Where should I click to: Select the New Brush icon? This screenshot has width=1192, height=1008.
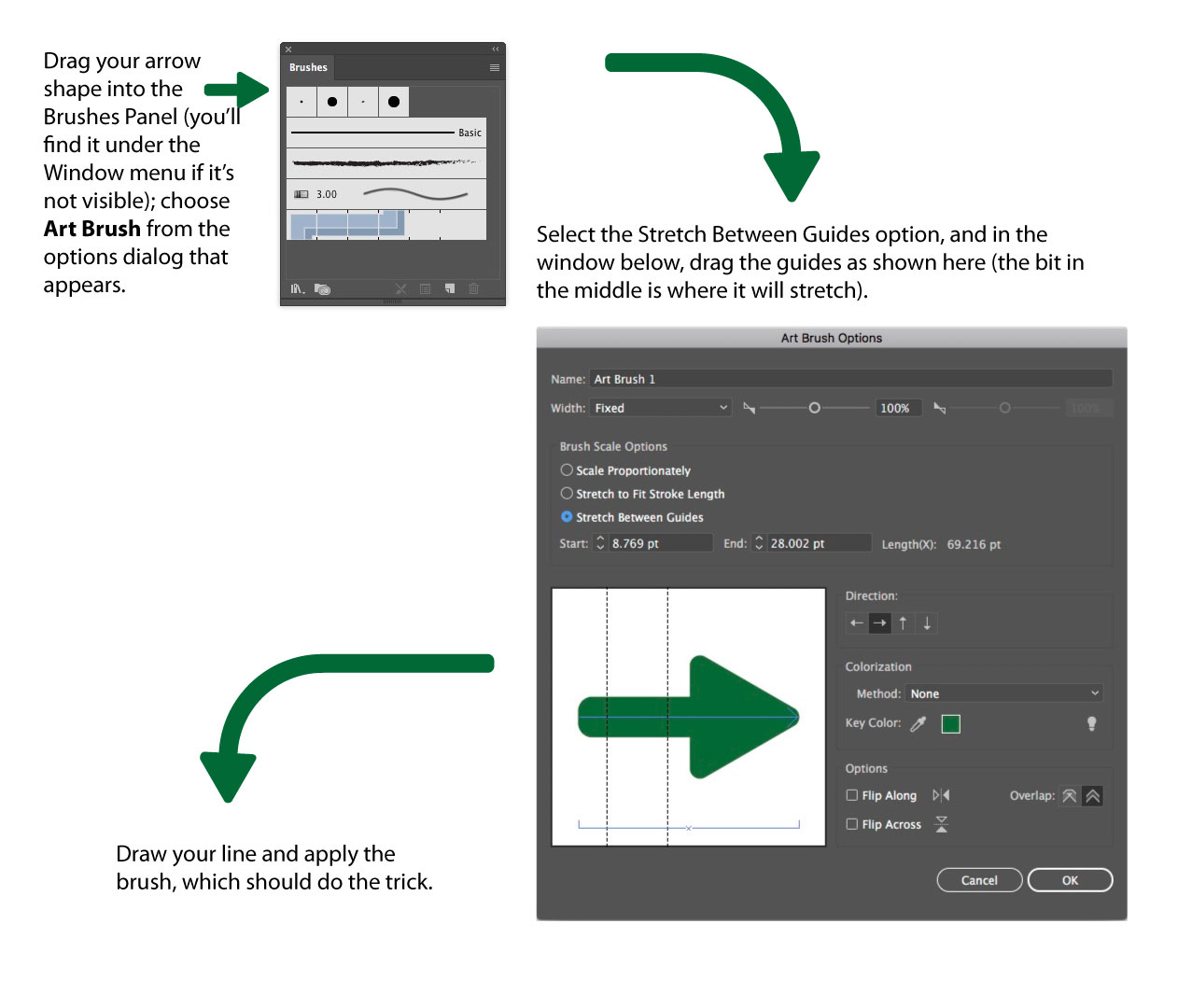click(449, 289)
